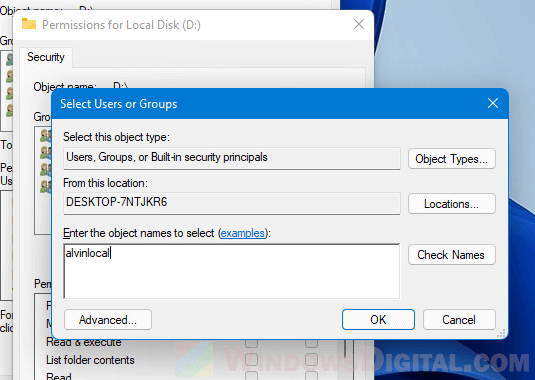The width and height of the screenshot is (535, 380).
Task: Click the Locations button
Action: coord(452,204)
